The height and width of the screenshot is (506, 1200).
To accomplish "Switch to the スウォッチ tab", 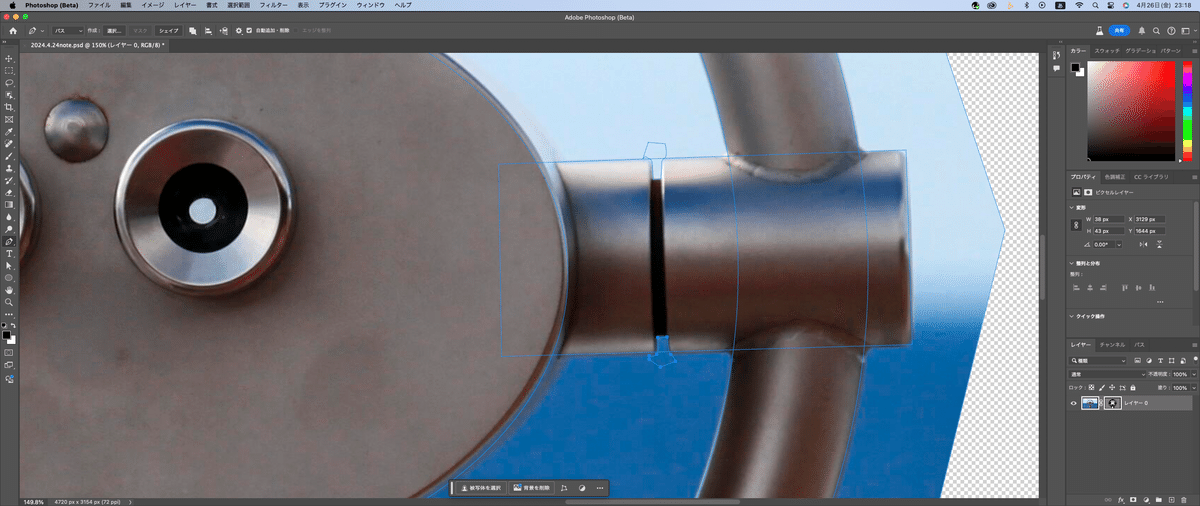I will 1107,50.
